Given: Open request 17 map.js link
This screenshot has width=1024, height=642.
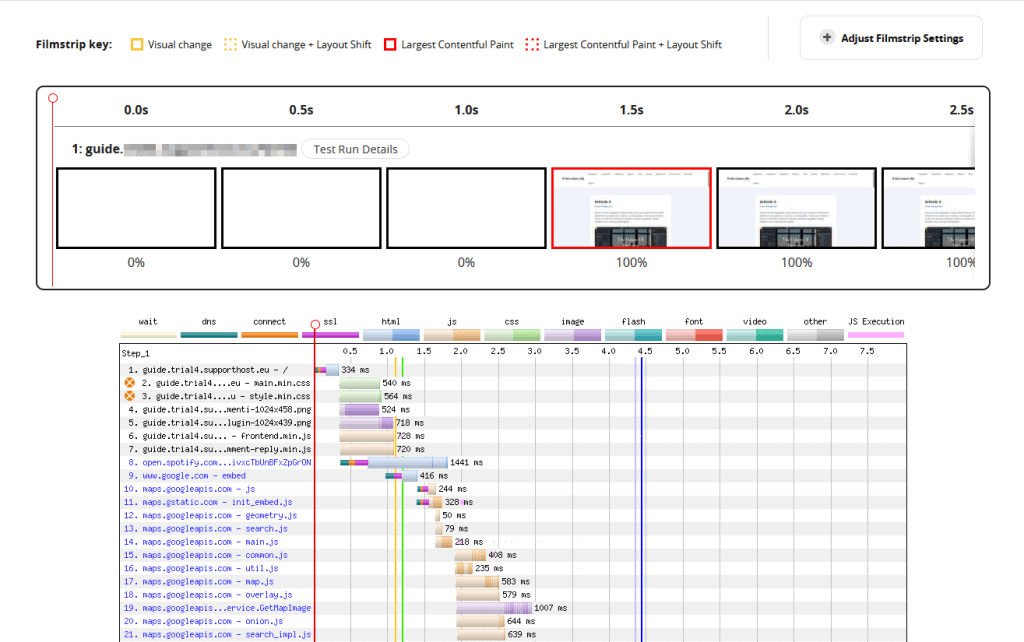Looking at the screenshot, I should click(x=199, y=581).
